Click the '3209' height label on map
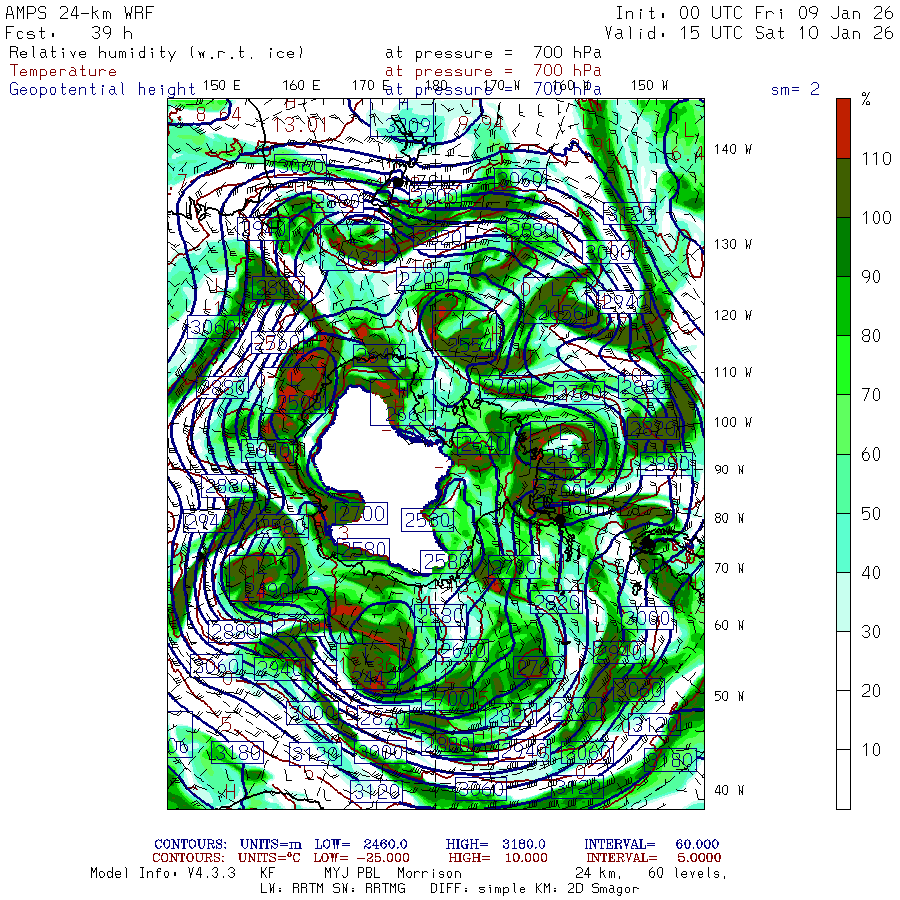The height and width of the screenshot is (900, 900). point(408,125)
